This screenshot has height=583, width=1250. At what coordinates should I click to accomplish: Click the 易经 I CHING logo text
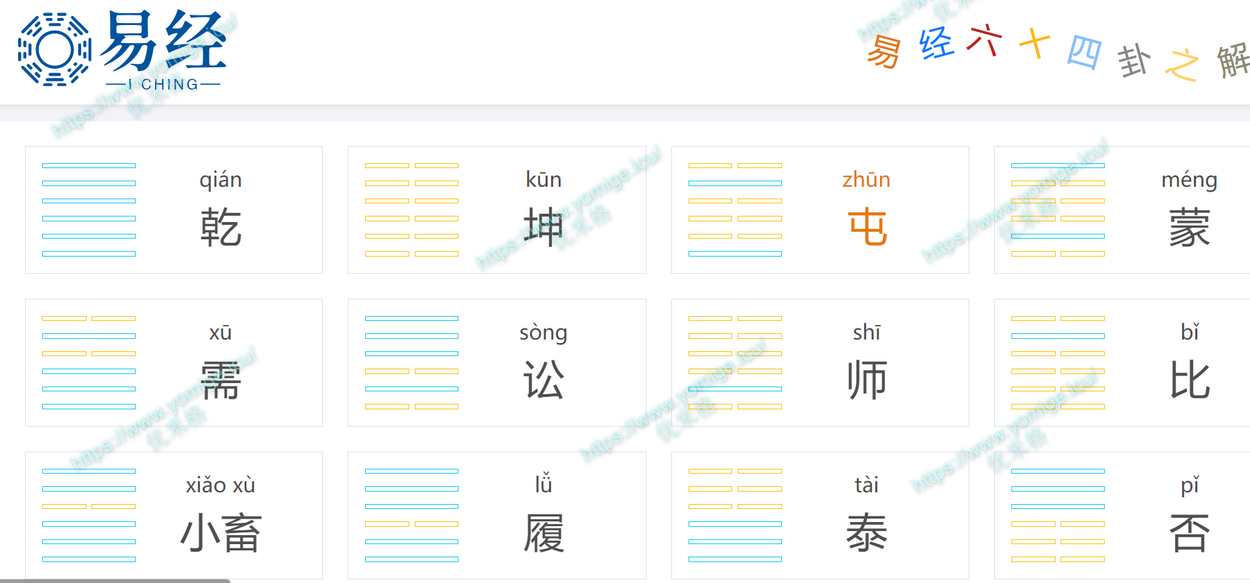pyautogui.click(x=163, y=50)
